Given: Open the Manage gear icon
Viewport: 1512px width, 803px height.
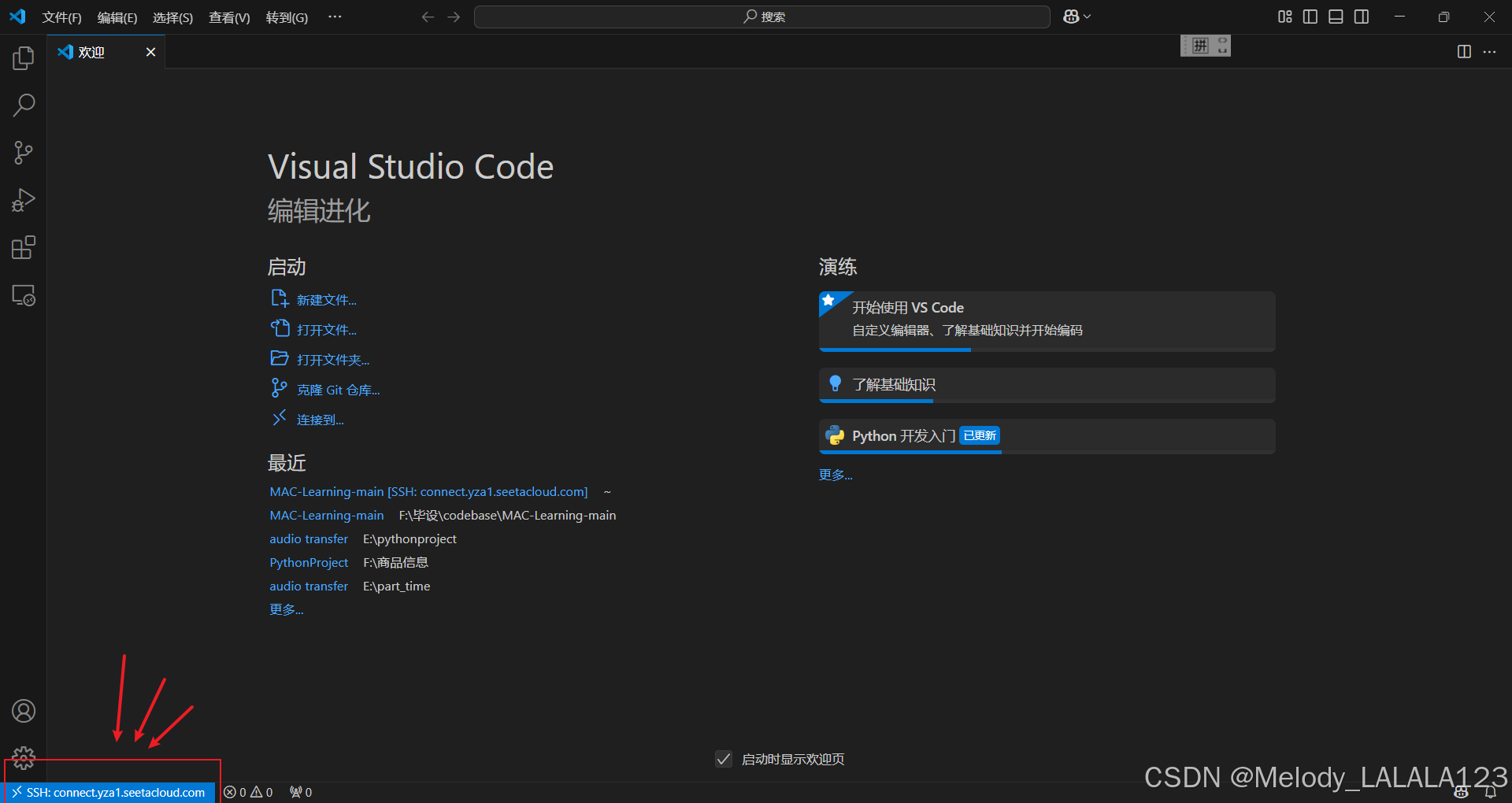Looking at the screenshot, I should coord(24,758).
